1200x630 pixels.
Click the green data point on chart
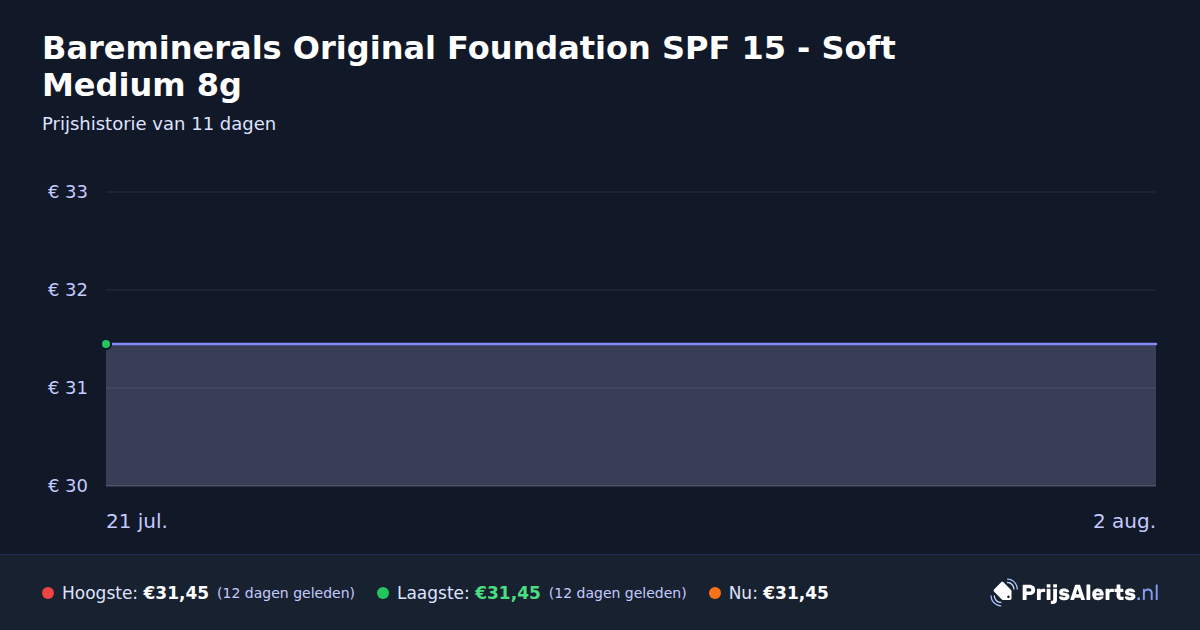[106, 344]
